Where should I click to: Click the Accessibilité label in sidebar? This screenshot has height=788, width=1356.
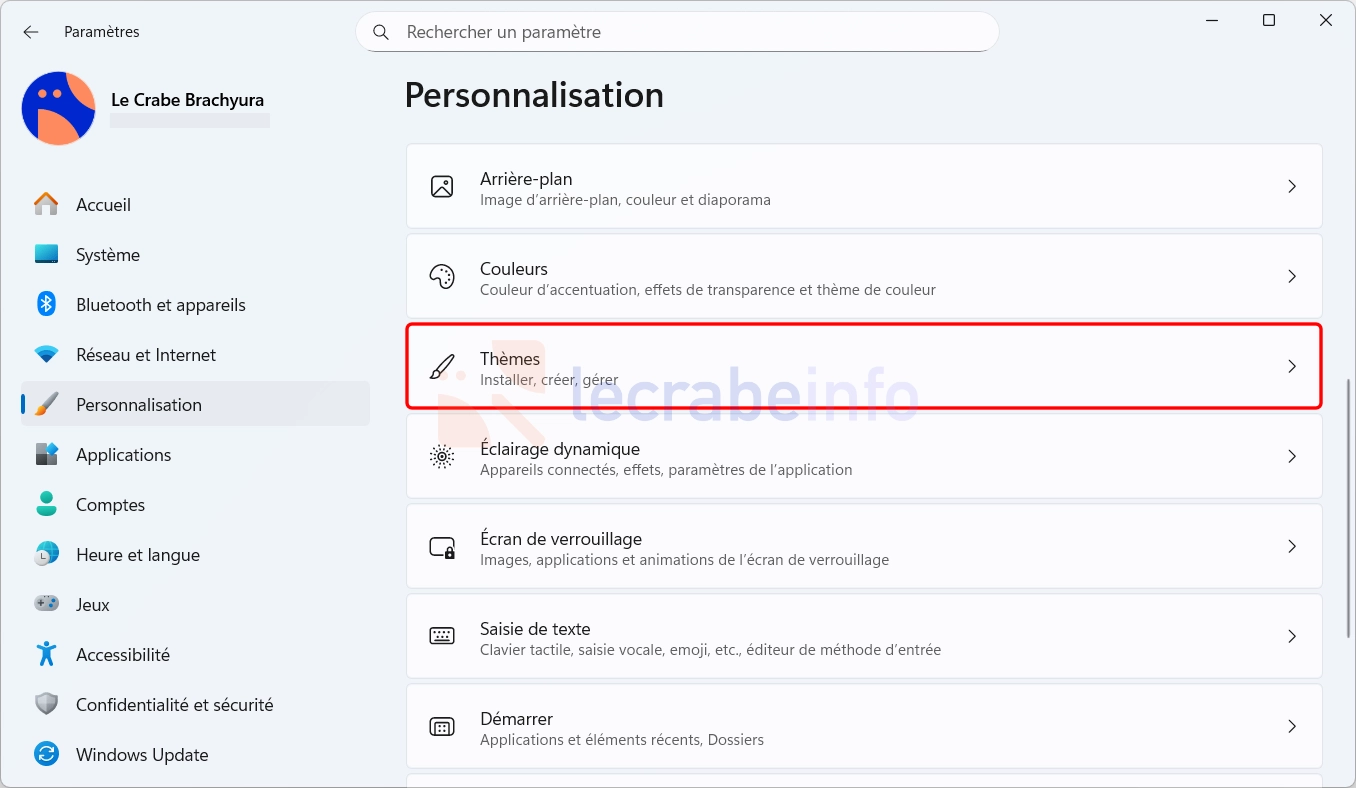pyautogui.click(x=123, y=655)
